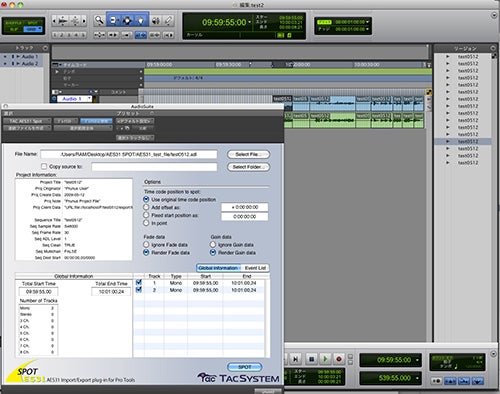Click Total End Time field

tap(111, 292)
